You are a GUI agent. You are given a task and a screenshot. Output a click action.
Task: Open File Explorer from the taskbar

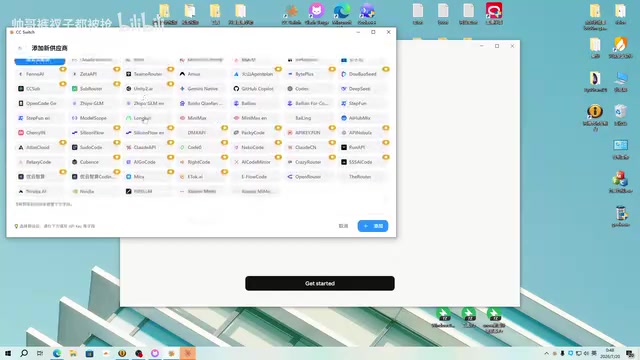[x=73, y=353]
